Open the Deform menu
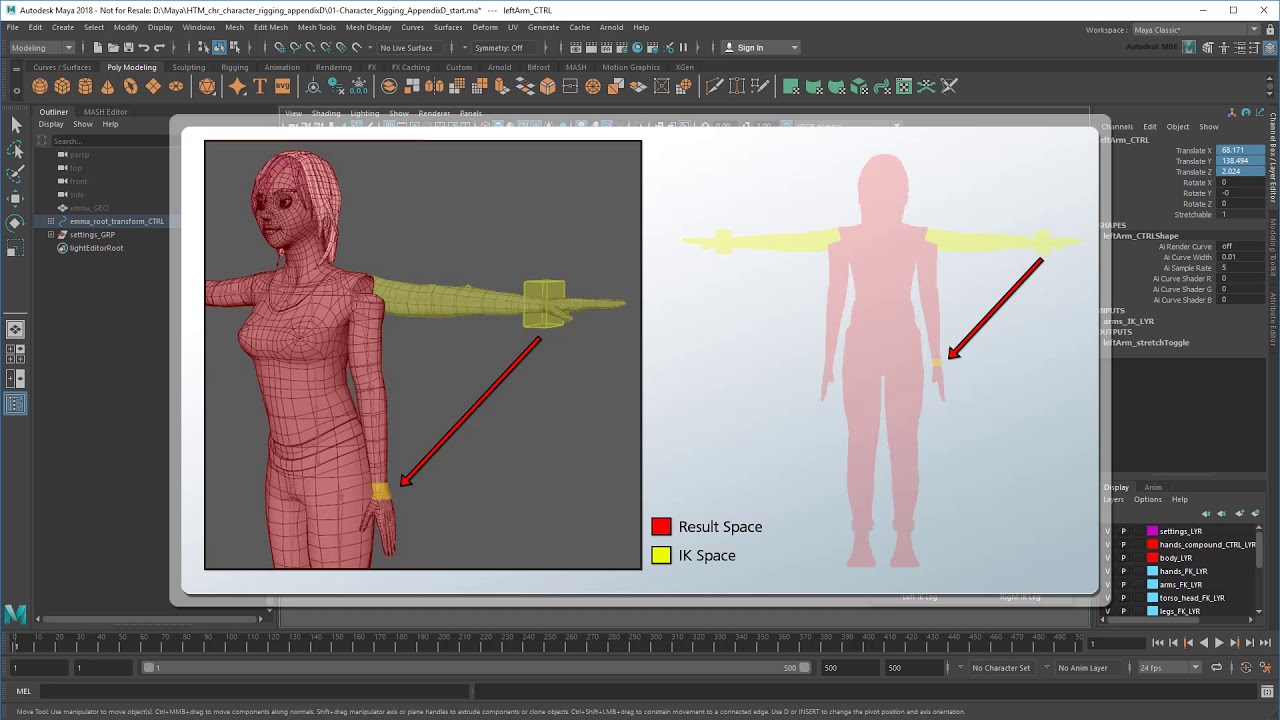This screenshot has height=720, width=1280. (x=485, y=27)
